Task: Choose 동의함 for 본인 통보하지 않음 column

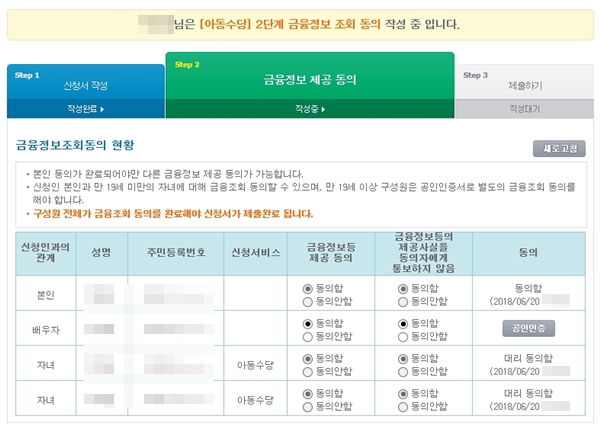Action: tap(403, 287)
